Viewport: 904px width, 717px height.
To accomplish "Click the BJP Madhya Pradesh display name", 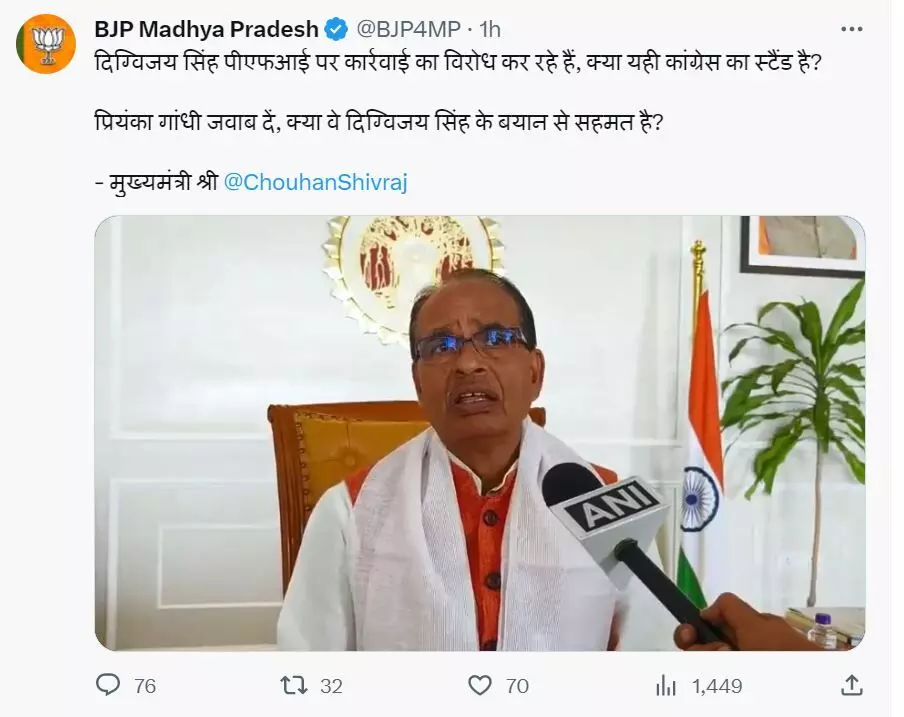I will [206, 29].
